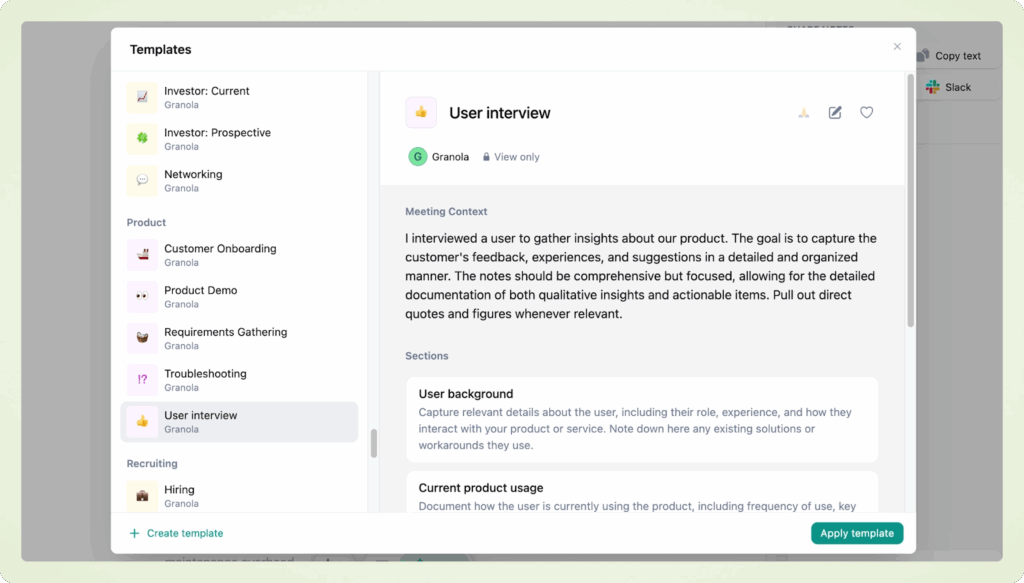Image resolution: width=1024 pixels, height=583 pixels.
Task: Click the thumbs-up icon beside User interview title
Action: coord(421,113)
